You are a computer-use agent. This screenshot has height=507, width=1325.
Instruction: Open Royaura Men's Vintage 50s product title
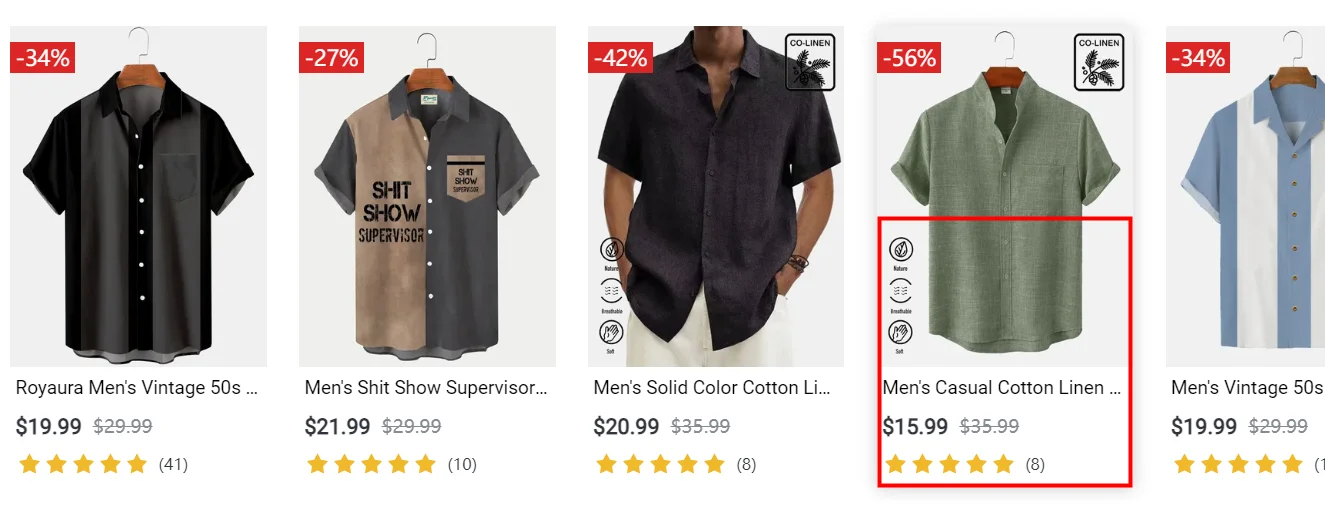pos(137,387)
